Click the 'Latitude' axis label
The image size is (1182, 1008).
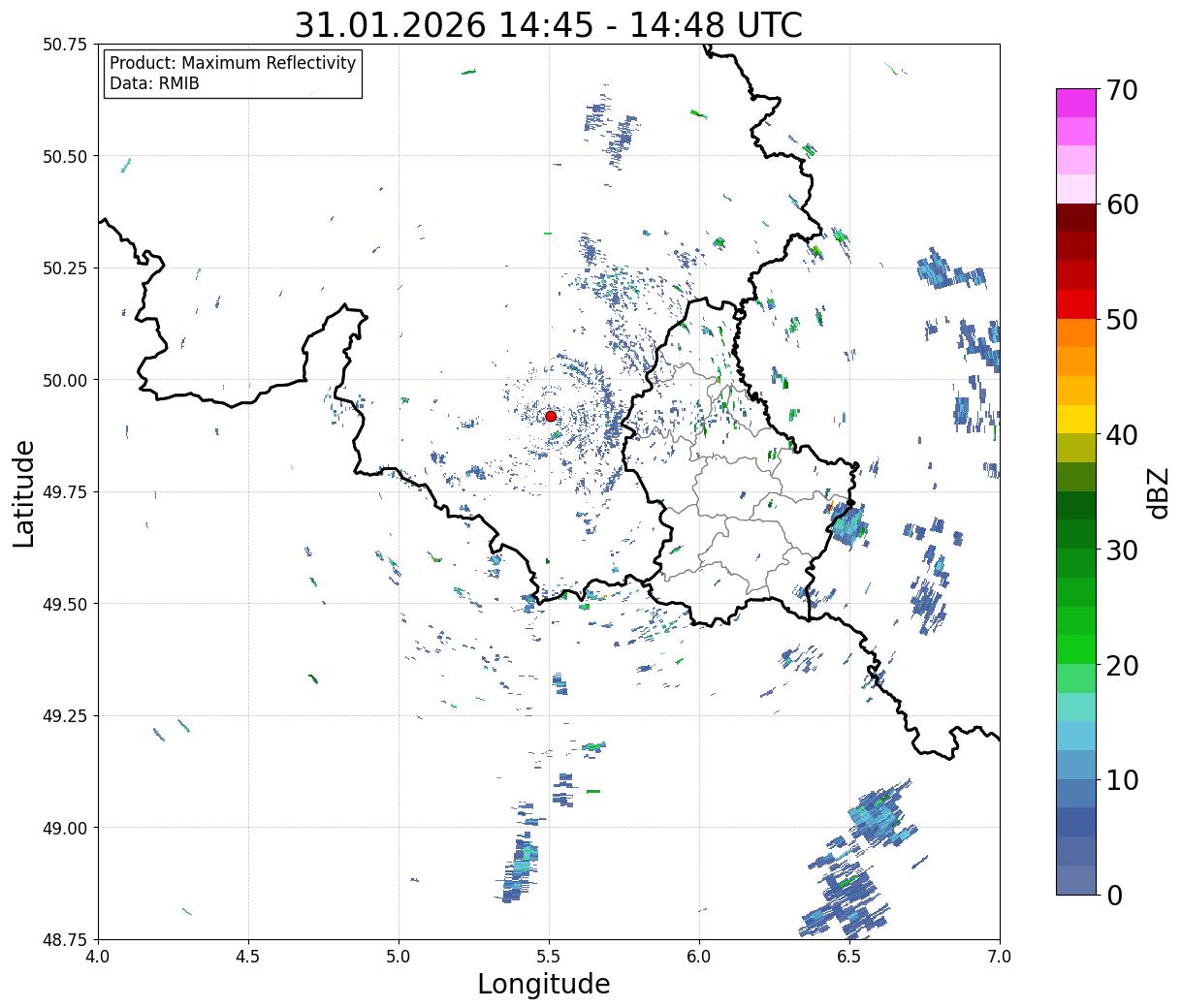[24, 492]
